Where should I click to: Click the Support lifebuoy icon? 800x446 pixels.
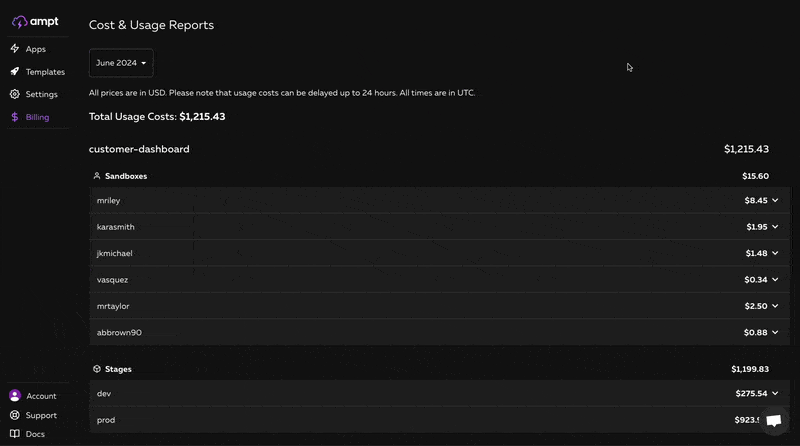pyautogui.click(x=15, y=415)
